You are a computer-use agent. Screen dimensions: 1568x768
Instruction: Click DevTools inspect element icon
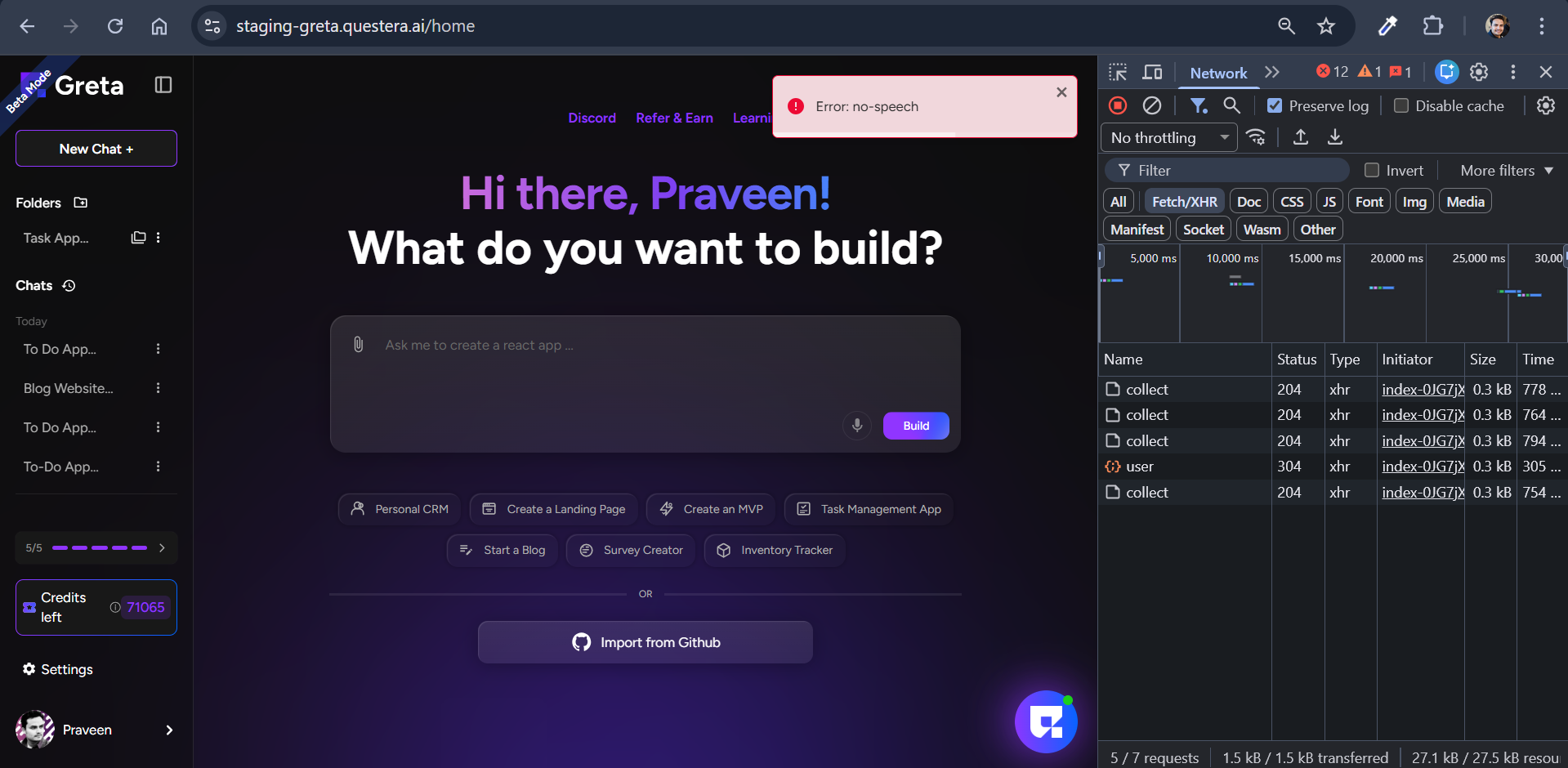[x=1118, y=72]
